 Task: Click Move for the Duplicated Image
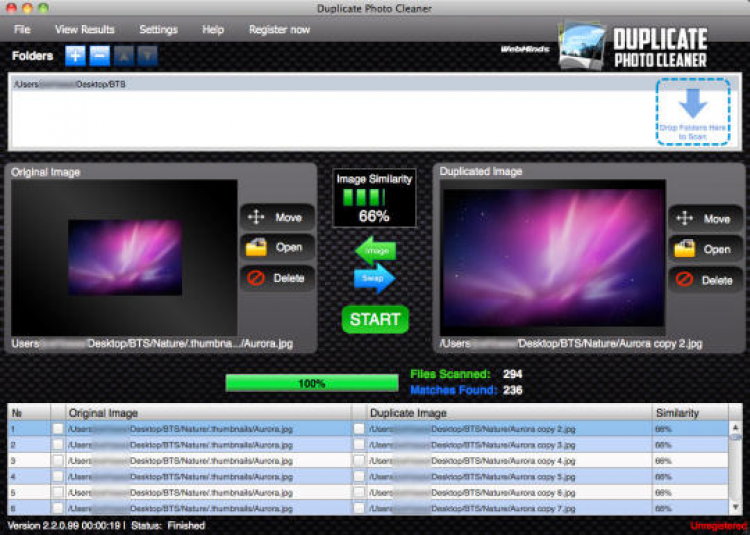point(706,219)
